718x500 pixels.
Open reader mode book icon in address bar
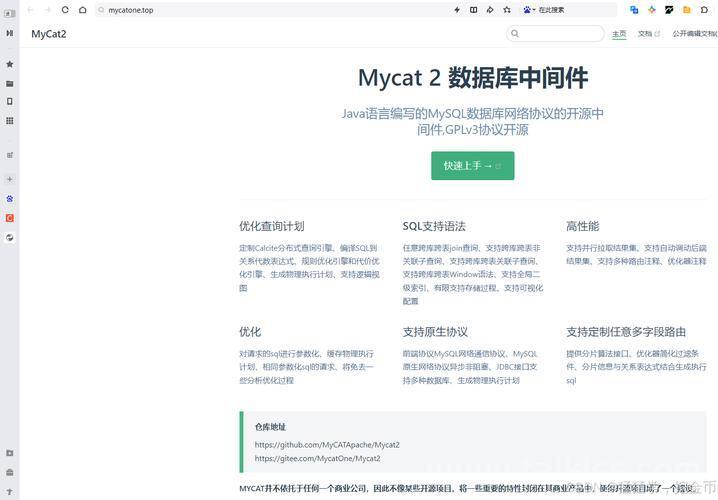coord(473,10)
